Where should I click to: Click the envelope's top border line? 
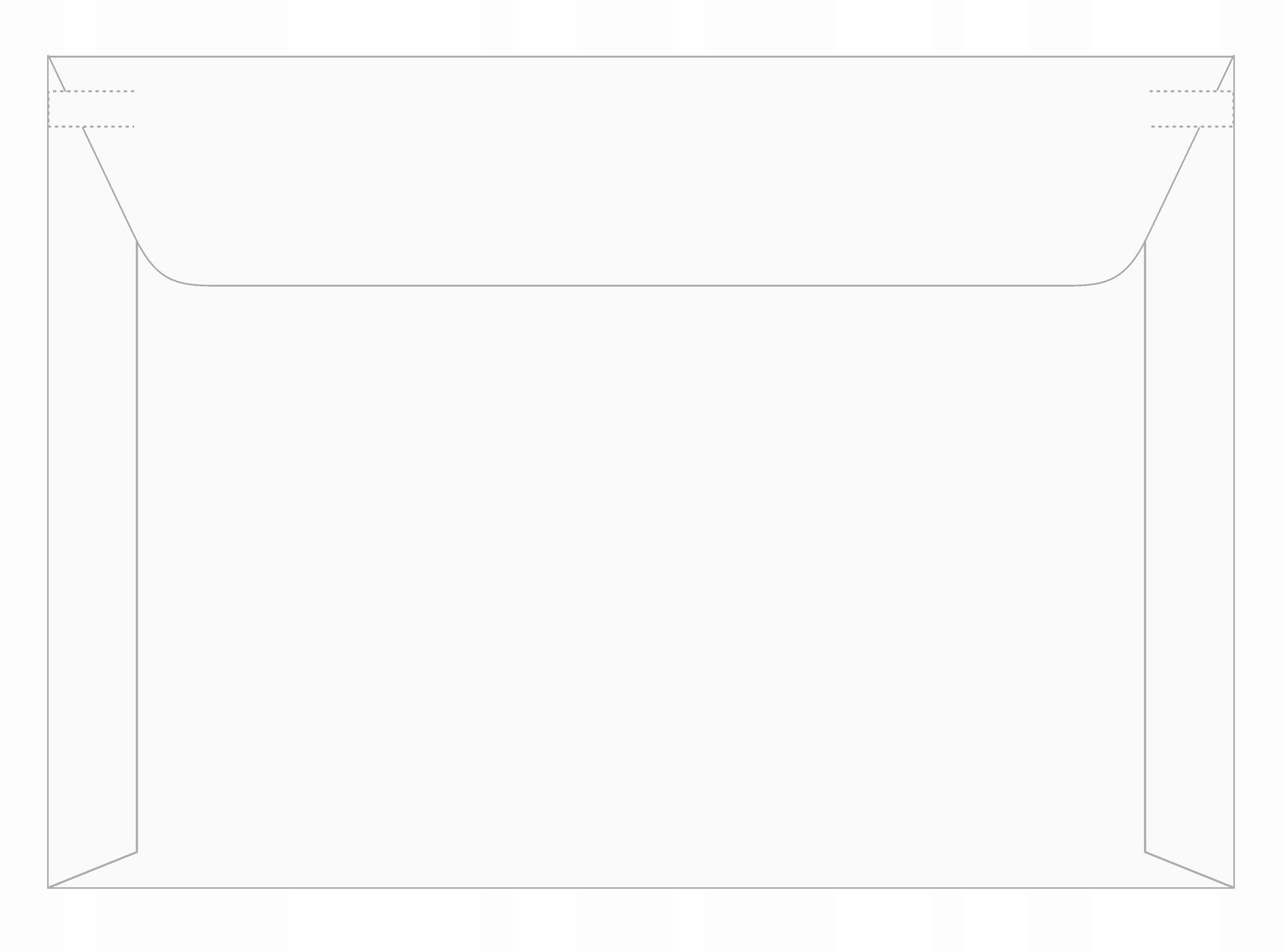click(x=641, y=57)
